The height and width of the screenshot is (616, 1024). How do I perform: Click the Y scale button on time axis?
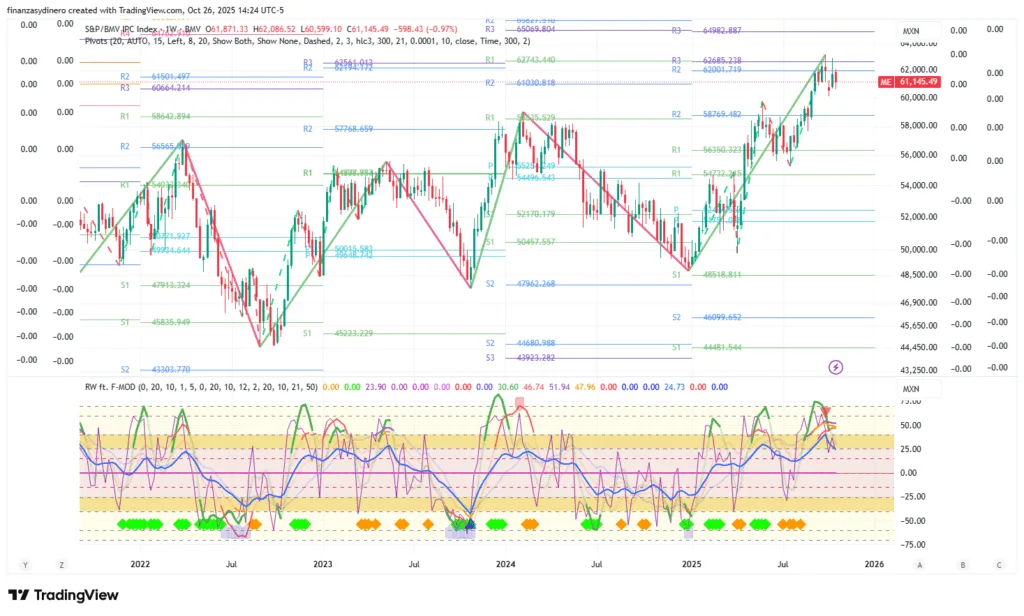(x=23, y=565)
